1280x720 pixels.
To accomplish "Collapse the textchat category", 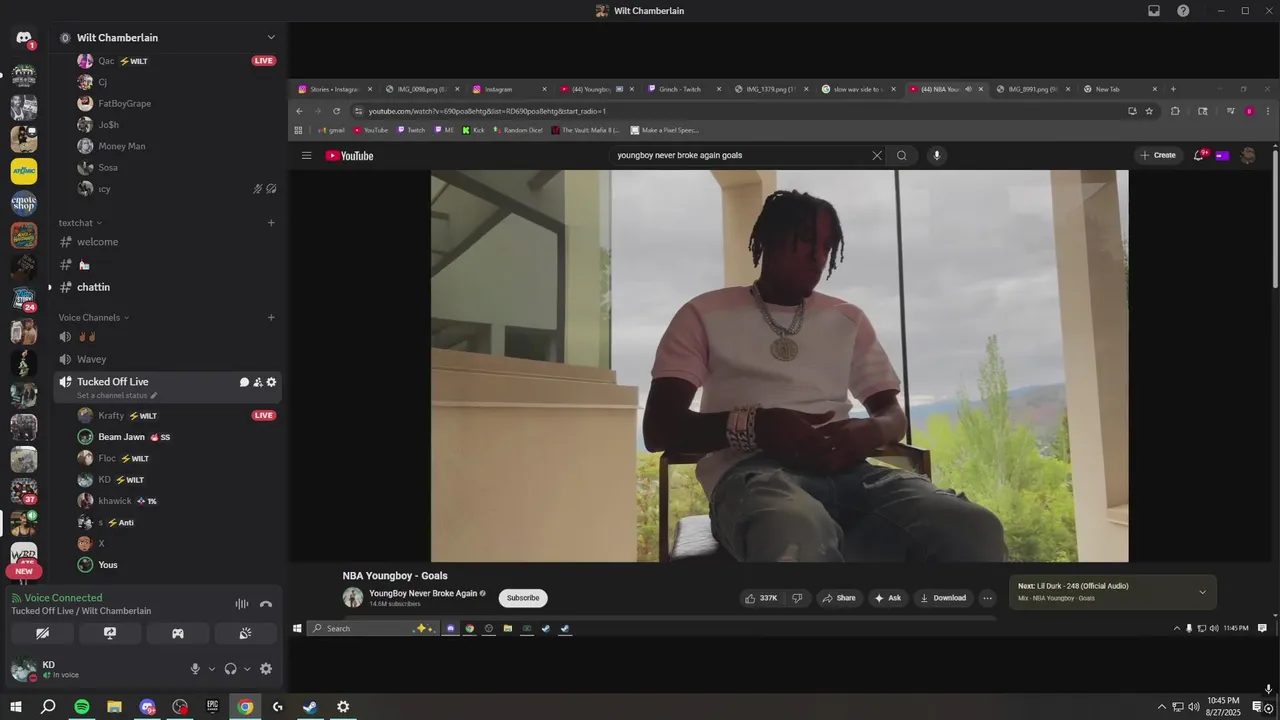I will click(81, 223).
